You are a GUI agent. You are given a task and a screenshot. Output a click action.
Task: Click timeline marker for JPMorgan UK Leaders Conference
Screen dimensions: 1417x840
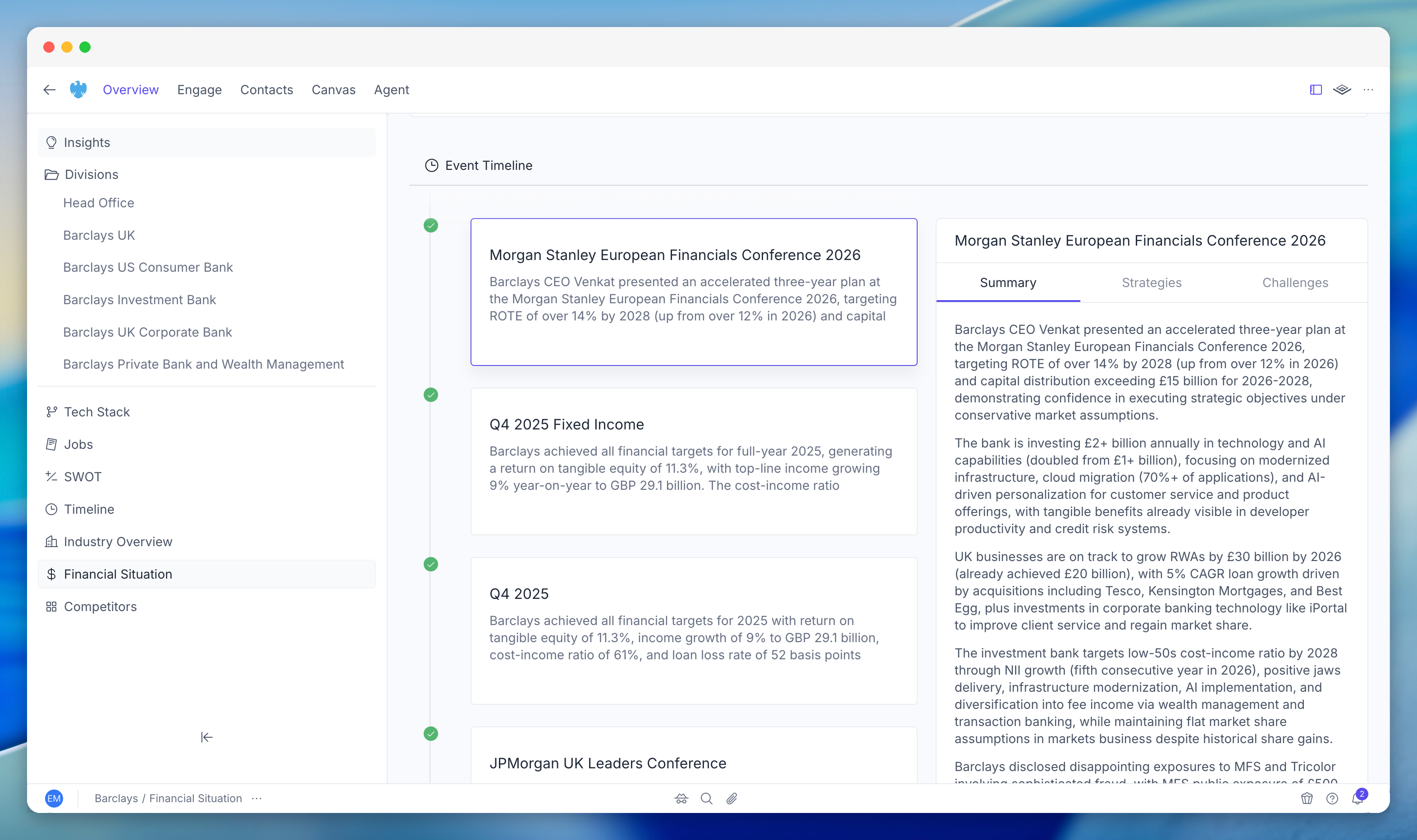click(x=431, y=734)
